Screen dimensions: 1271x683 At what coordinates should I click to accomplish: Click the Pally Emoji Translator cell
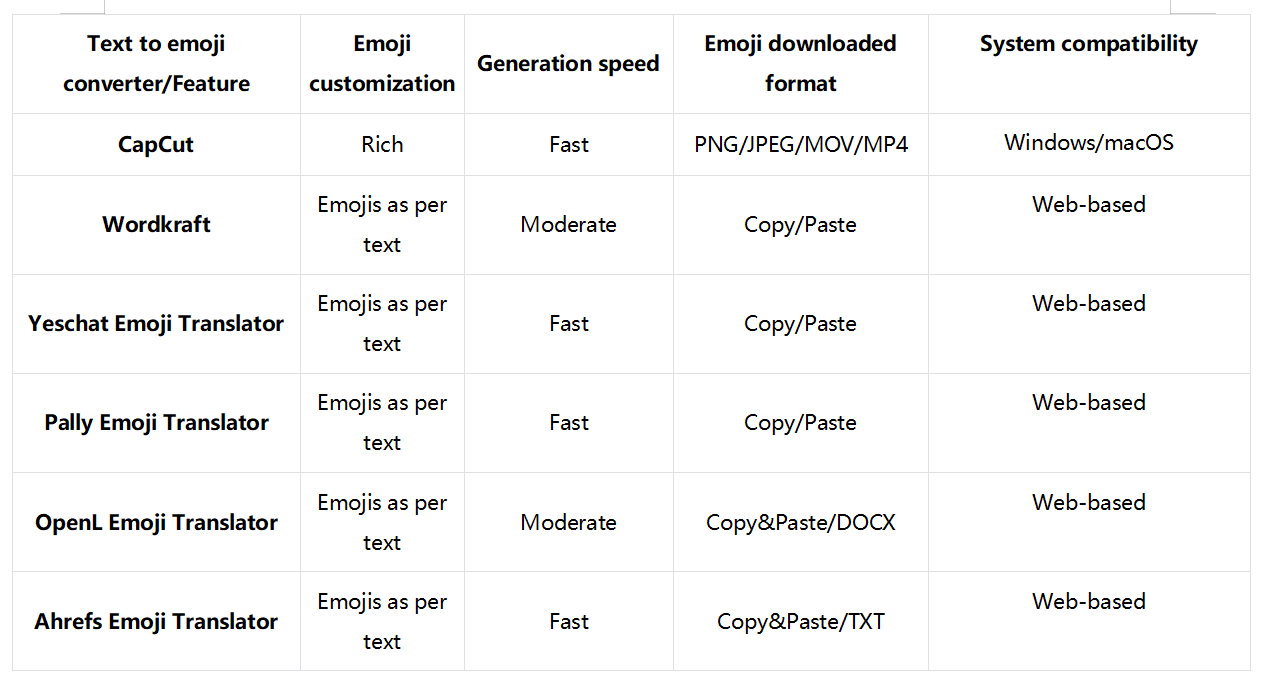156,422
